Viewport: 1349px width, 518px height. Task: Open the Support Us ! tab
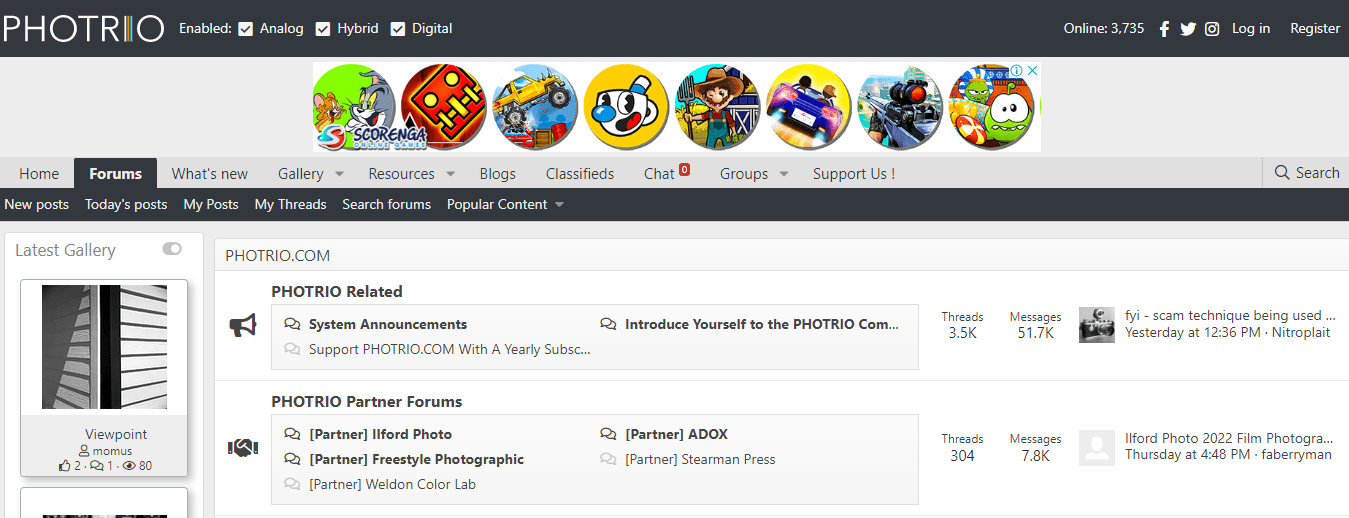853,173
